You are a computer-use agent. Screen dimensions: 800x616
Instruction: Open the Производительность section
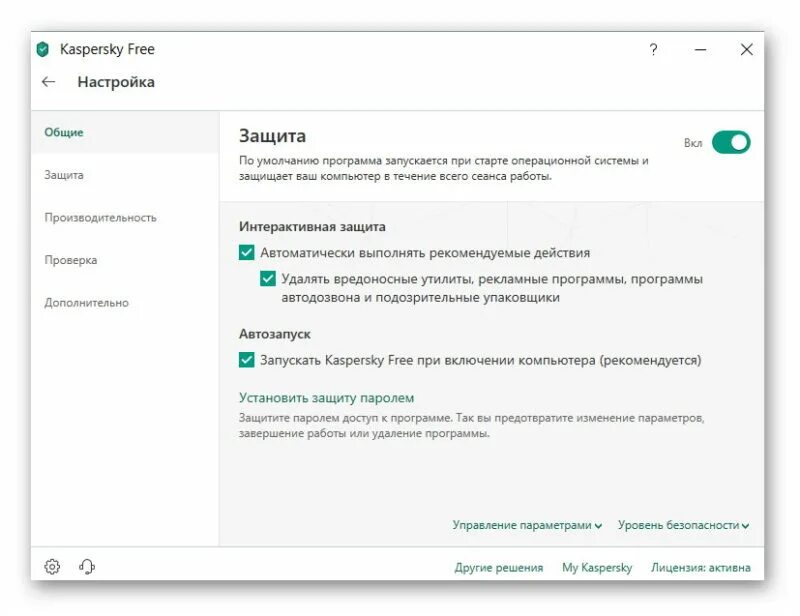tap(100, 217)
